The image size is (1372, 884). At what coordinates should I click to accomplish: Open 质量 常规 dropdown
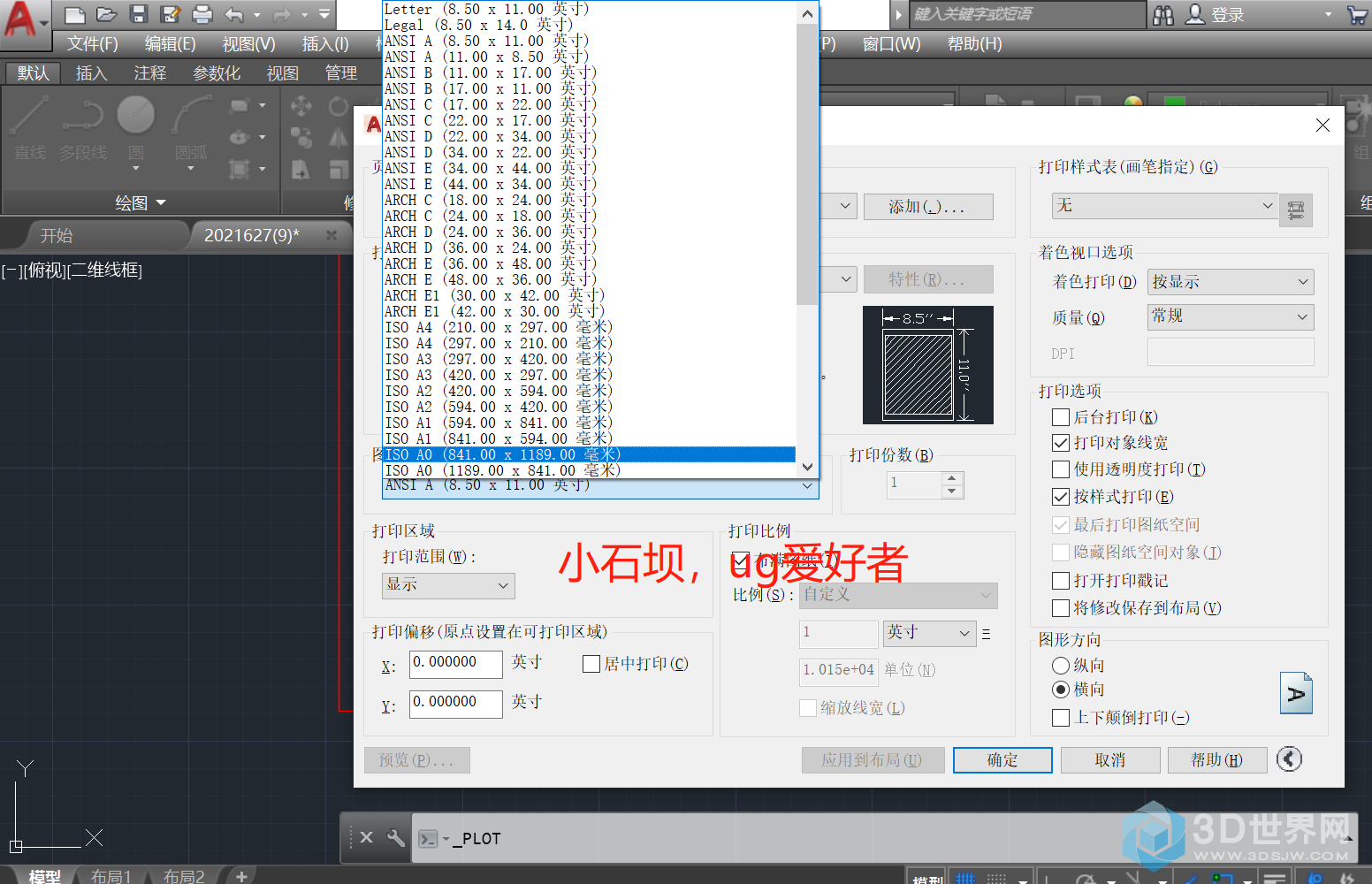1230,316
